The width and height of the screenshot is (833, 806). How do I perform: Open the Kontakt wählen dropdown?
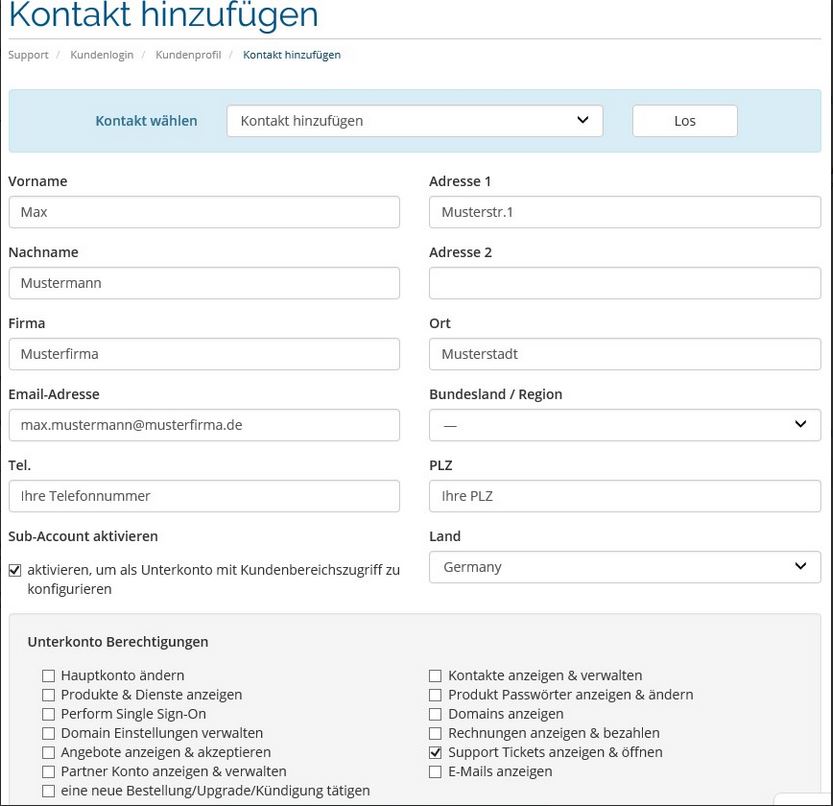point(414,121)
